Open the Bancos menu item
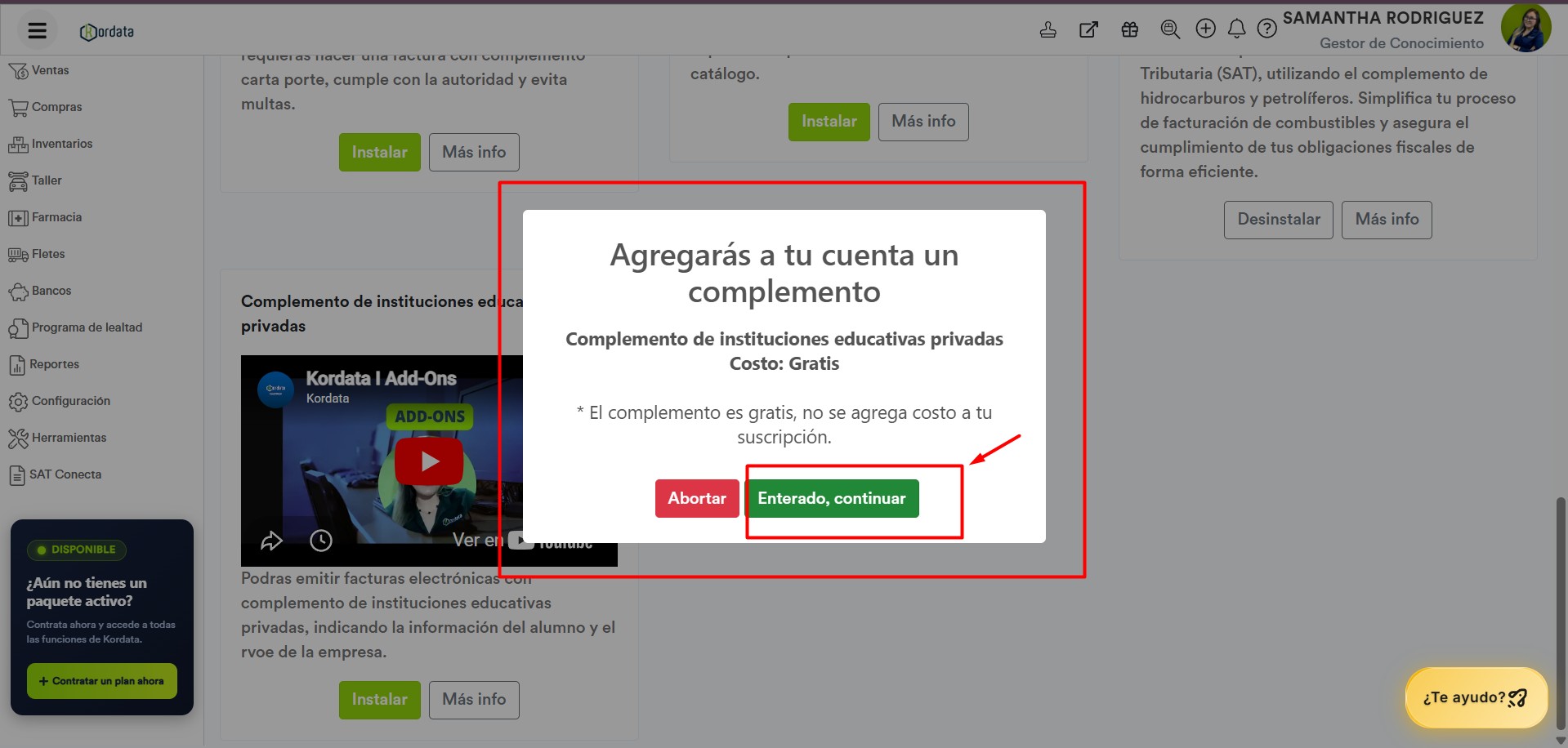Viewport: 1568px width, 748px height. pos(51,291)
